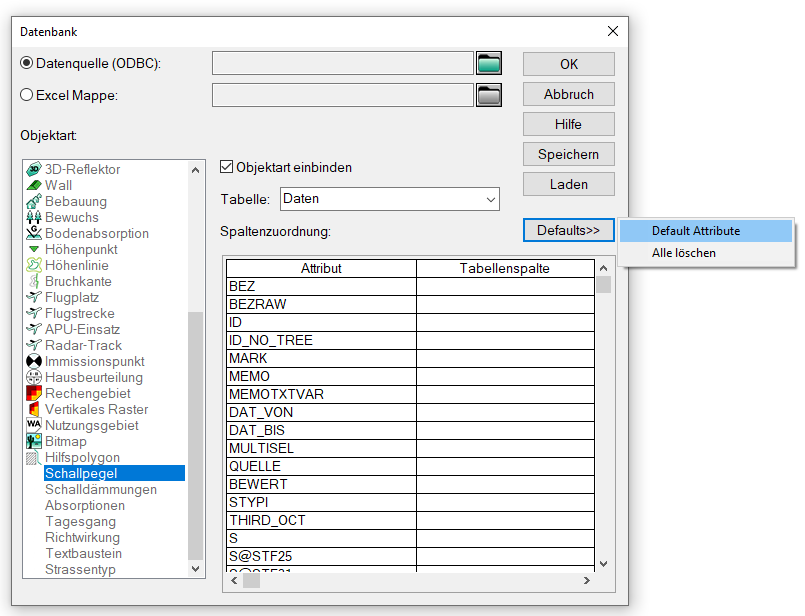This screenshot has height=616, width=805.
Task: Click the Flugstrecke airplane icon
Action: pyautogui.click(x=34, y=313)
